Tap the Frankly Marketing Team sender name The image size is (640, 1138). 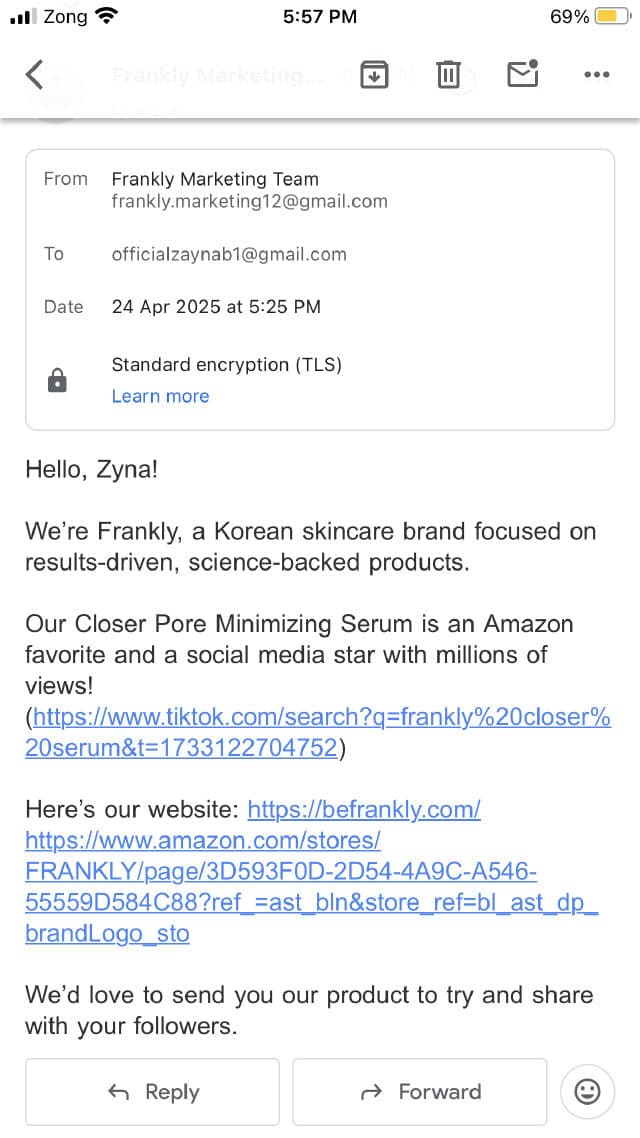tap(215, 179)
